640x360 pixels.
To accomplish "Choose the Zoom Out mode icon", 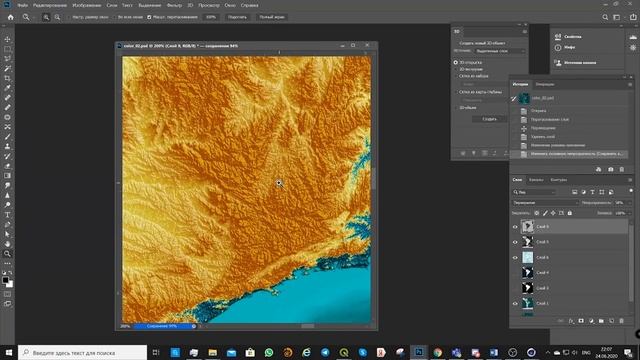I will pos(57,17).
